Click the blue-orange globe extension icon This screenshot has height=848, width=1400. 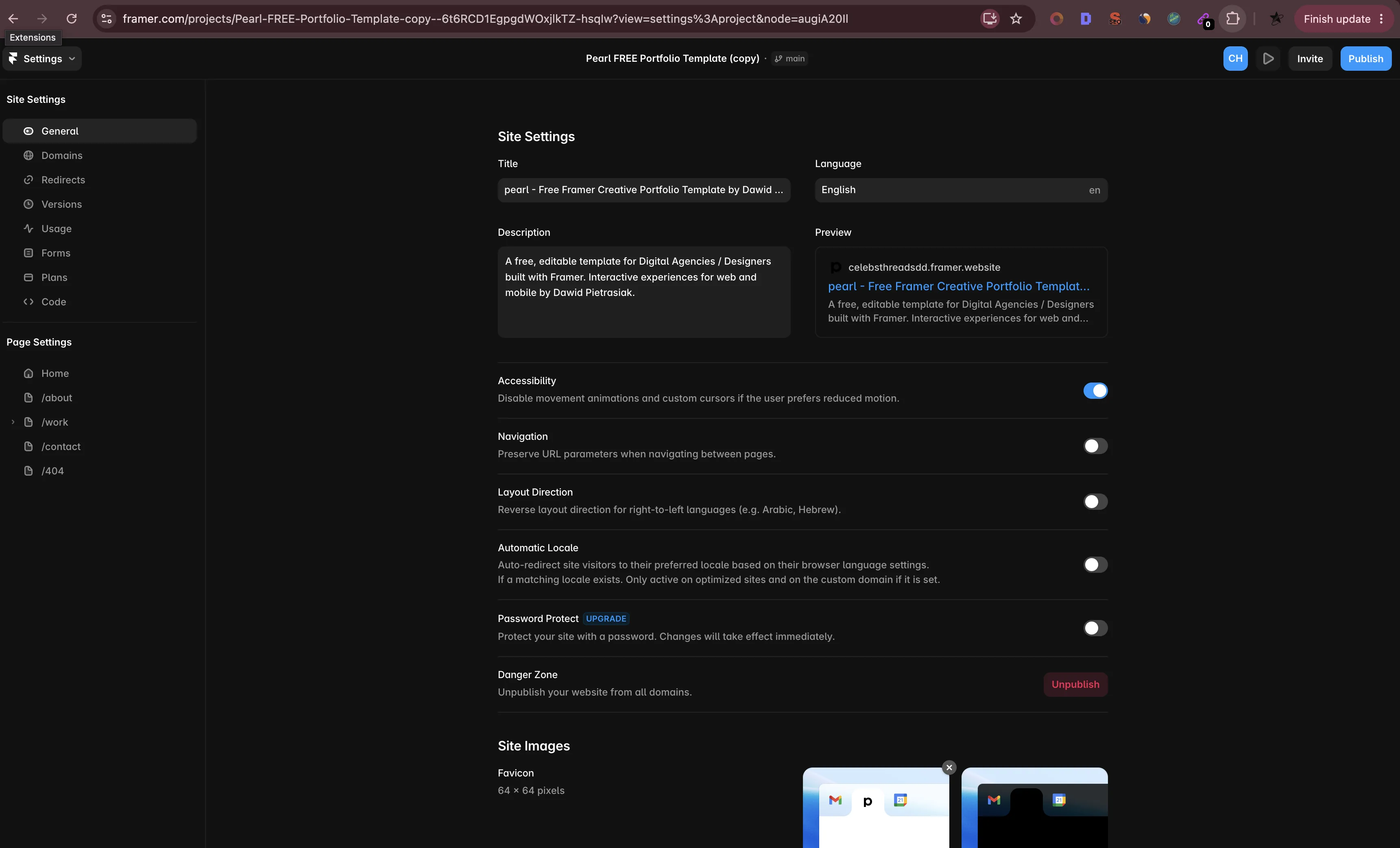(1144, 19)
